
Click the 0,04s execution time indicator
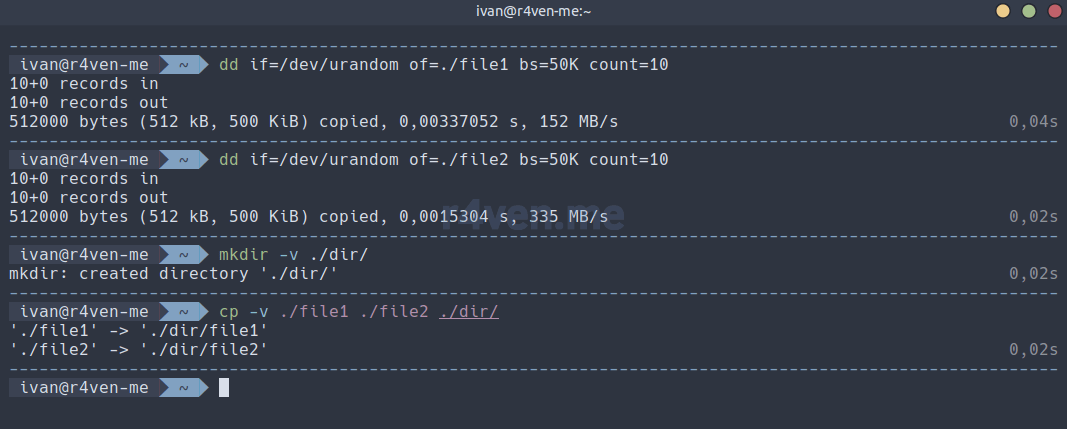point(1033,122)
